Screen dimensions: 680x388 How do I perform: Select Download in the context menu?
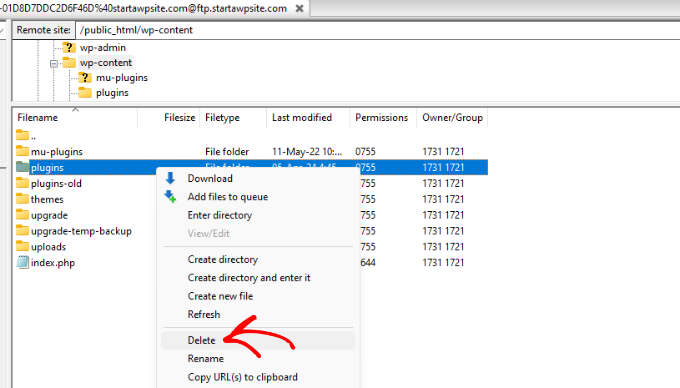pyautogui.click(x=210, y=179)
